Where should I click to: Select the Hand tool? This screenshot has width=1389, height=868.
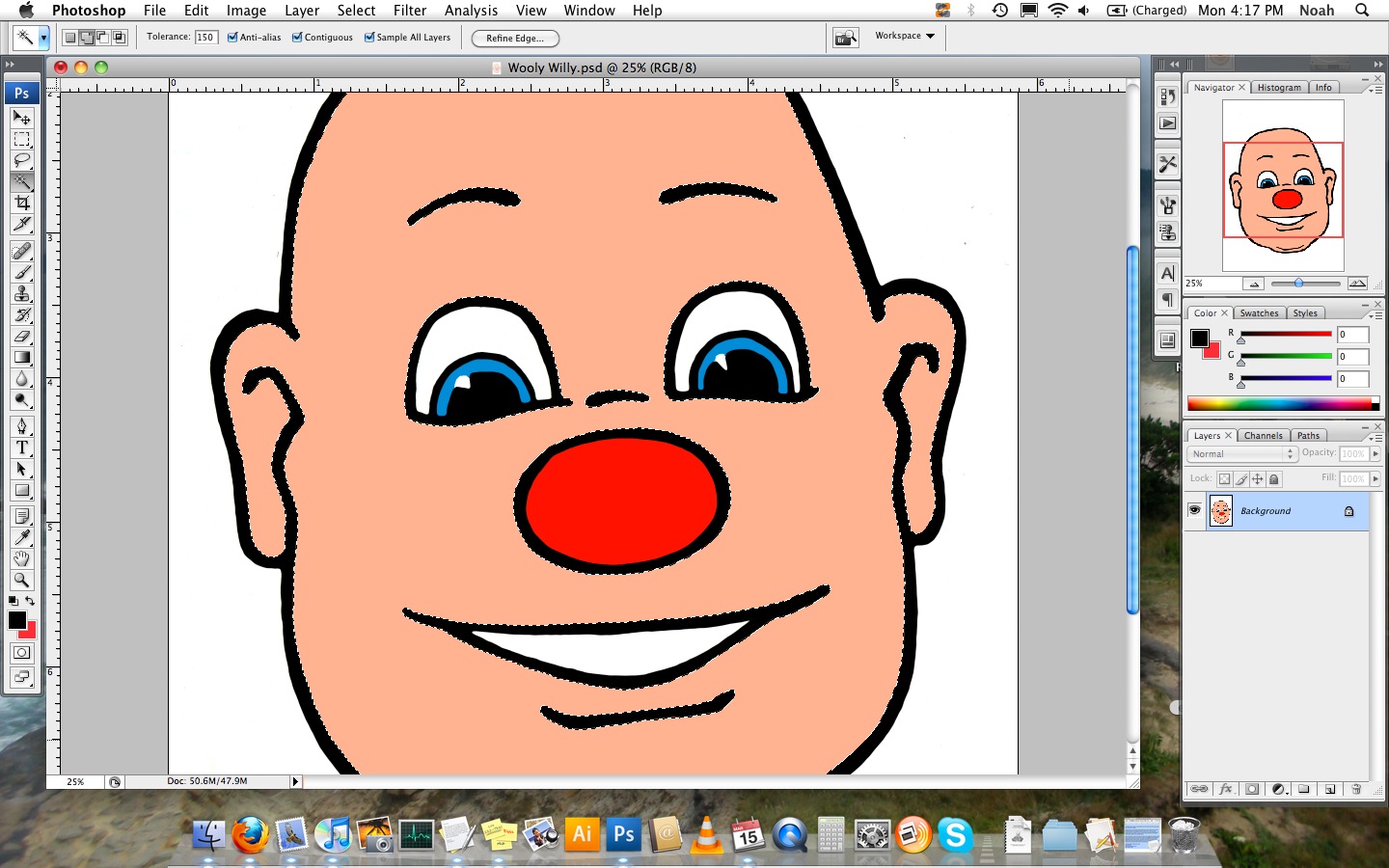coord(21,558)
